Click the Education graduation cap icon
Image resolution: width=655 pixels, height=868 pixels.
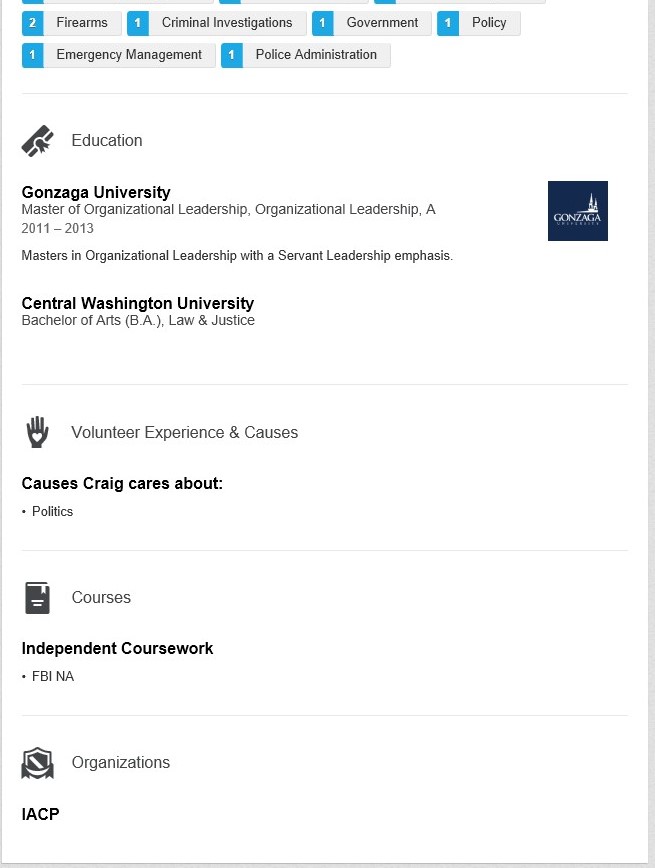click(37, 140)
